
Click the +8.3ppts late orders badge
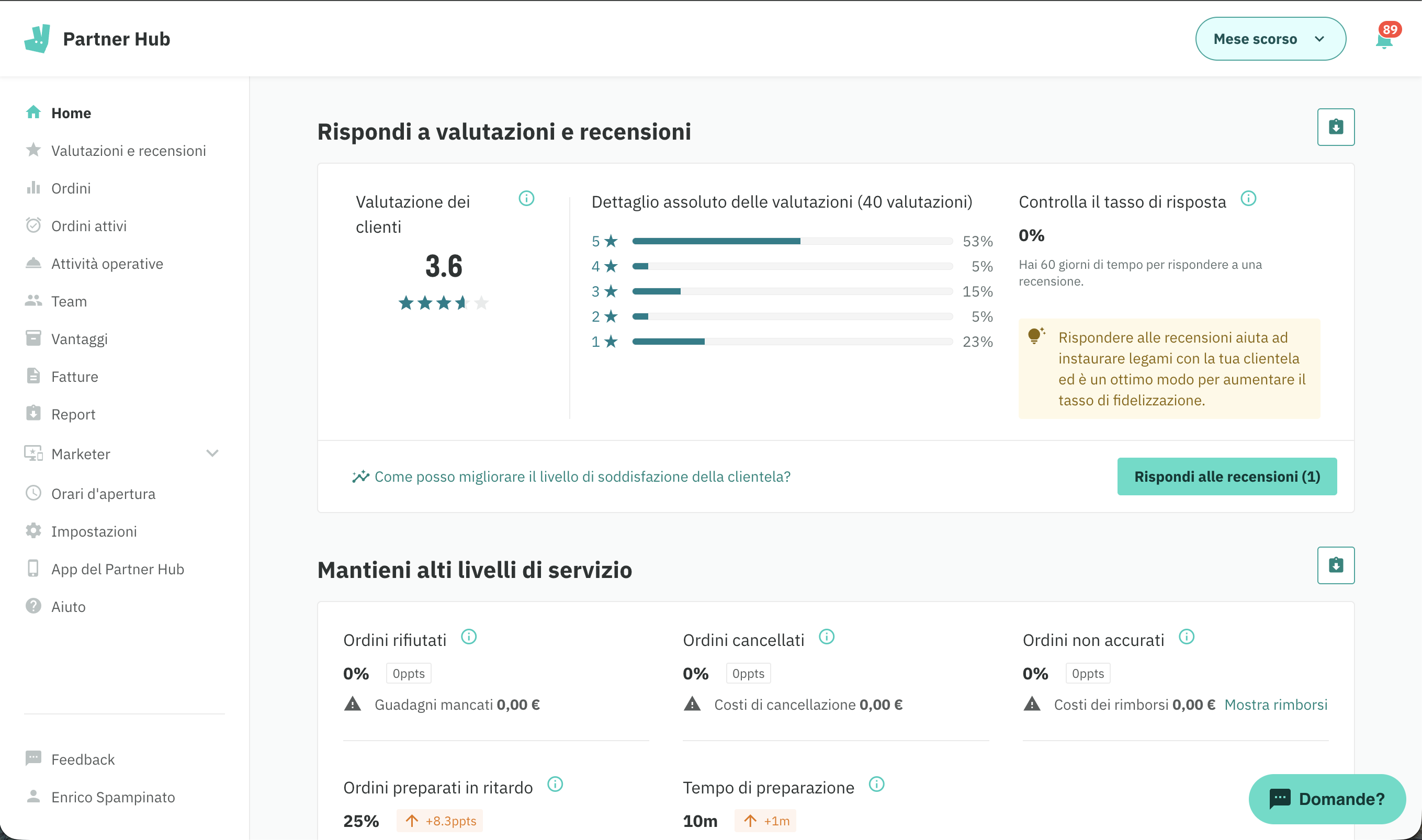pyautogui.click(x=440, y=821)
